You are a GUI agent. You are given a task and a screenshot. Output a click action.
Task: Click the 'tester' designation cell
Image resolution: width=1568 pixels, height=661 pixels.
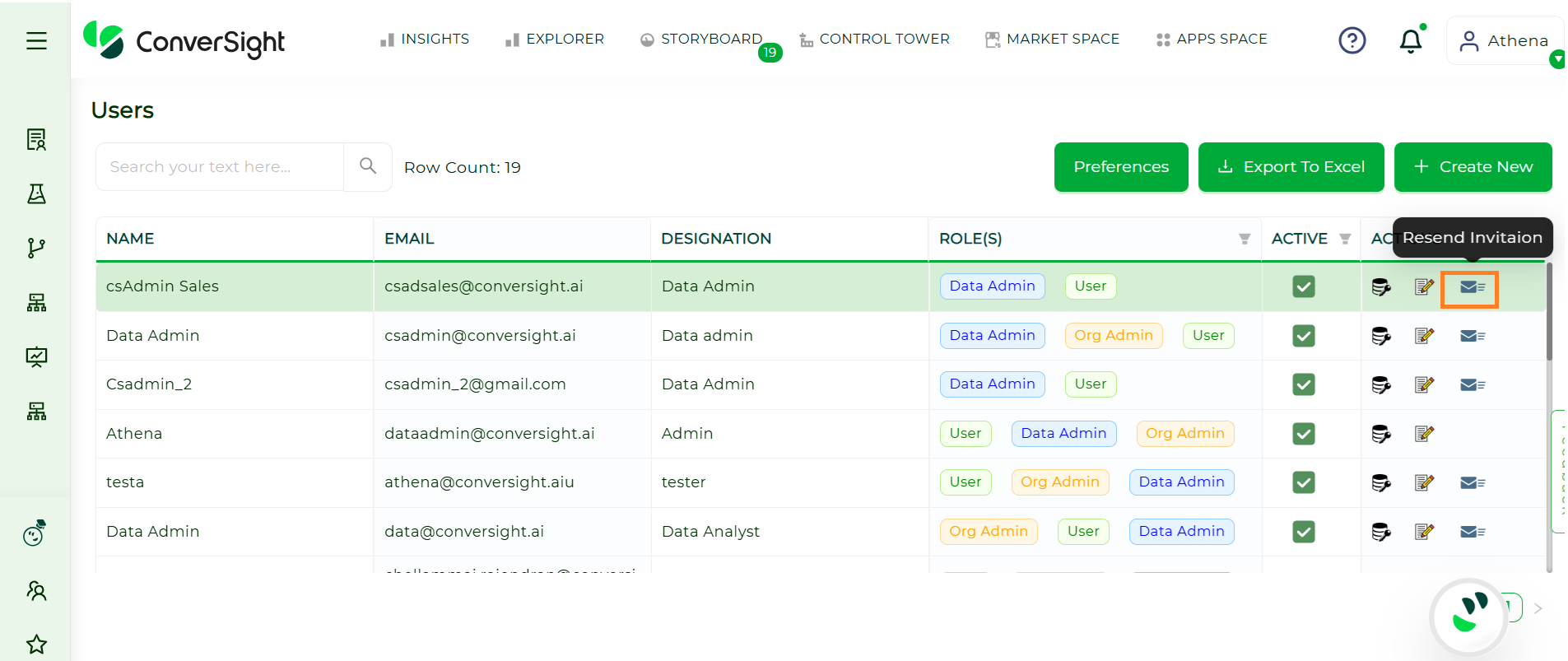tap(789, 482)
